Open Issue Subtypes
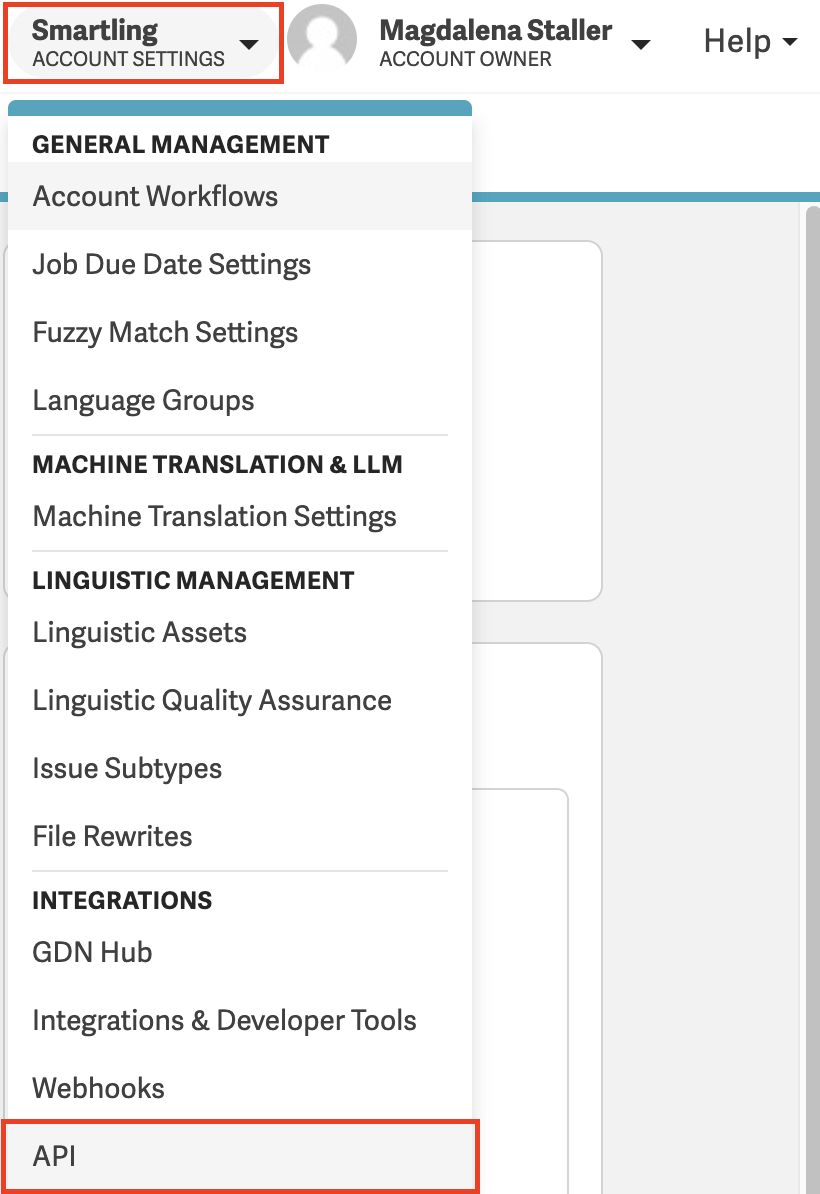This screenshot has width=820, height=1194. point(127,768)
